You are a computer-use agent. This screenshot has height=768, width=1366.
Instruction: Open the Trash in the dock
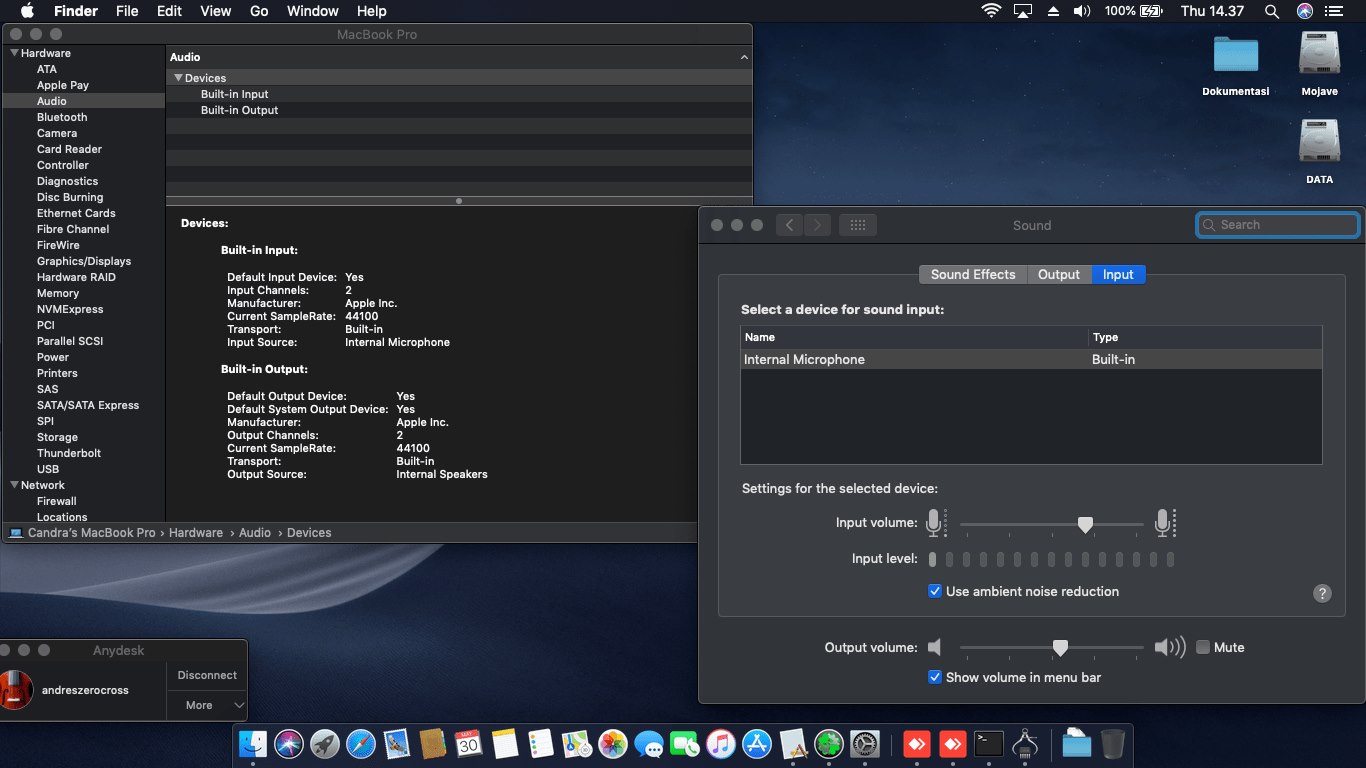tap(1113, 743)
